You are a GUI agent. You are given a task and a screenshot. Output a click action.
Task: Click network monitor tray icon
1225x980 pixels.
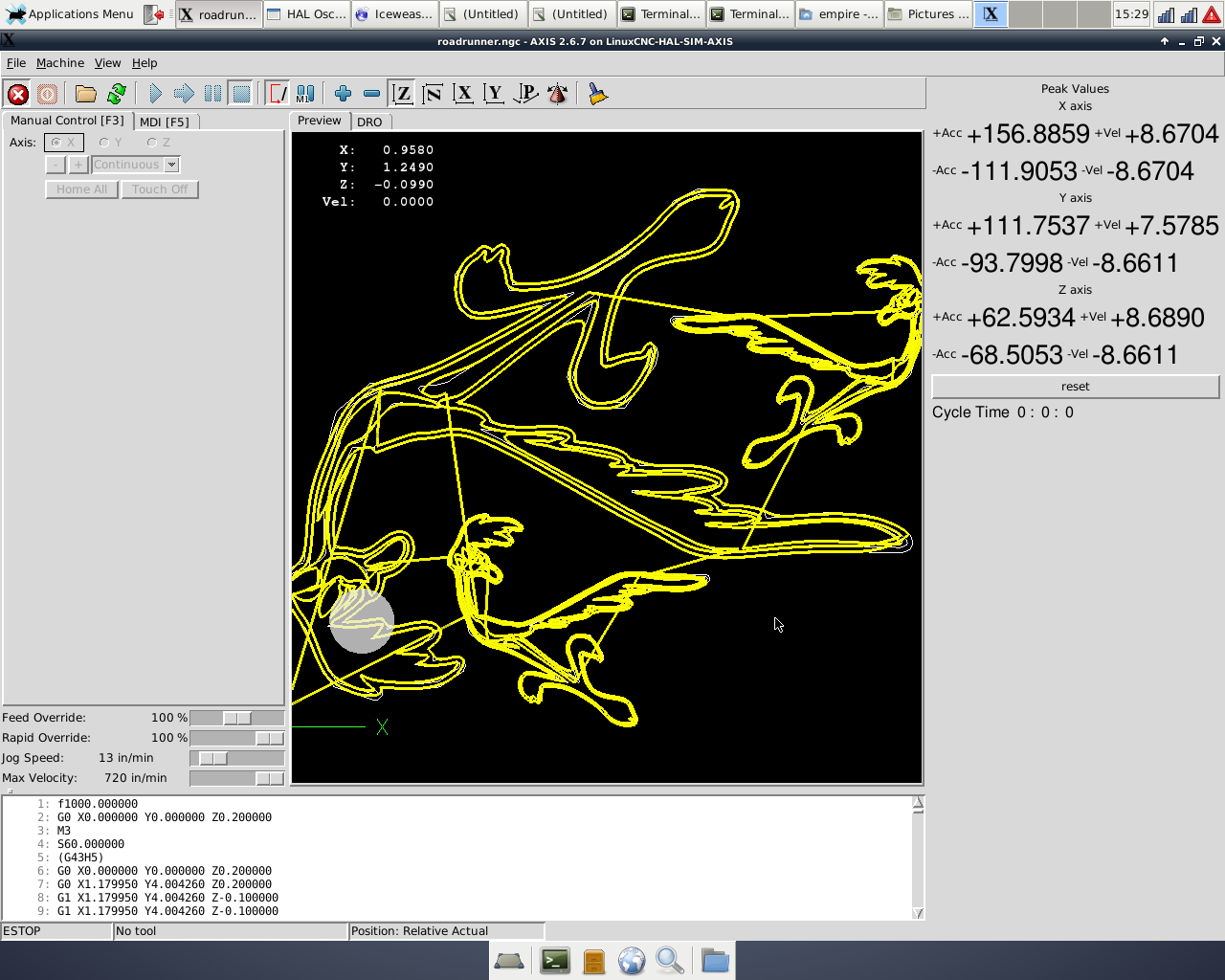[x=1166, y=14]
